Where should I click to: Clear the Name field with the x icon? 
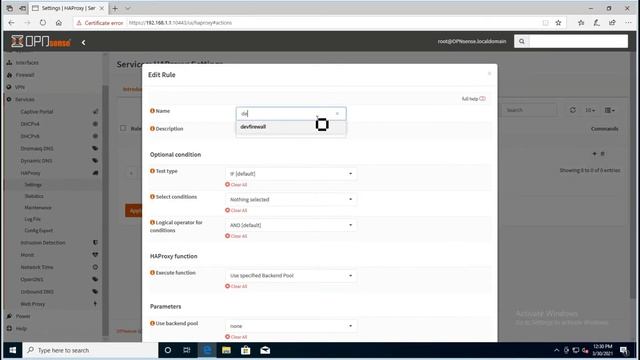coord(337,113)
